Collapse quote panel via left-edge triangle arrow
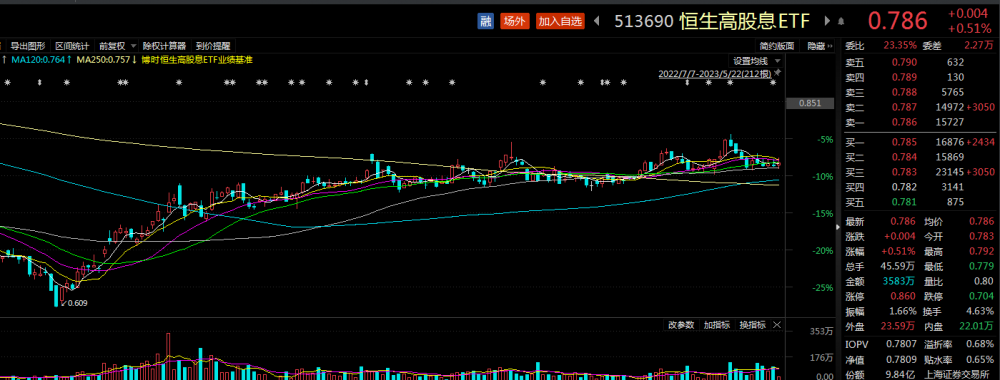 838,227
